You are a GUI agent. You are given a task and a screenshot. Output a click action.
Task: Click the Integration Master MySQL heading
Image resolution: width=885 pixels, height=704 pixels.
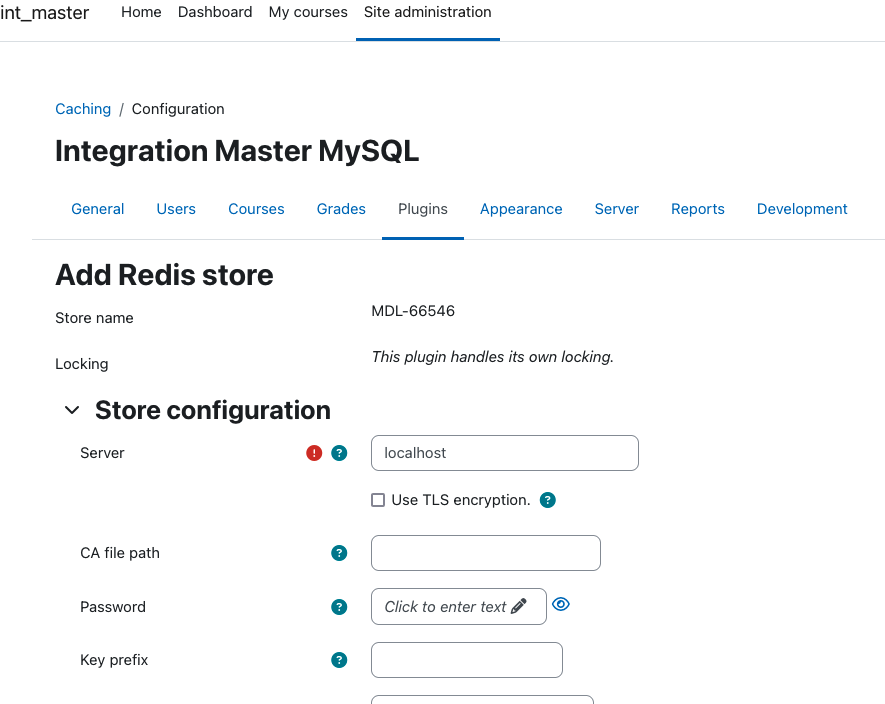point(237,151)
